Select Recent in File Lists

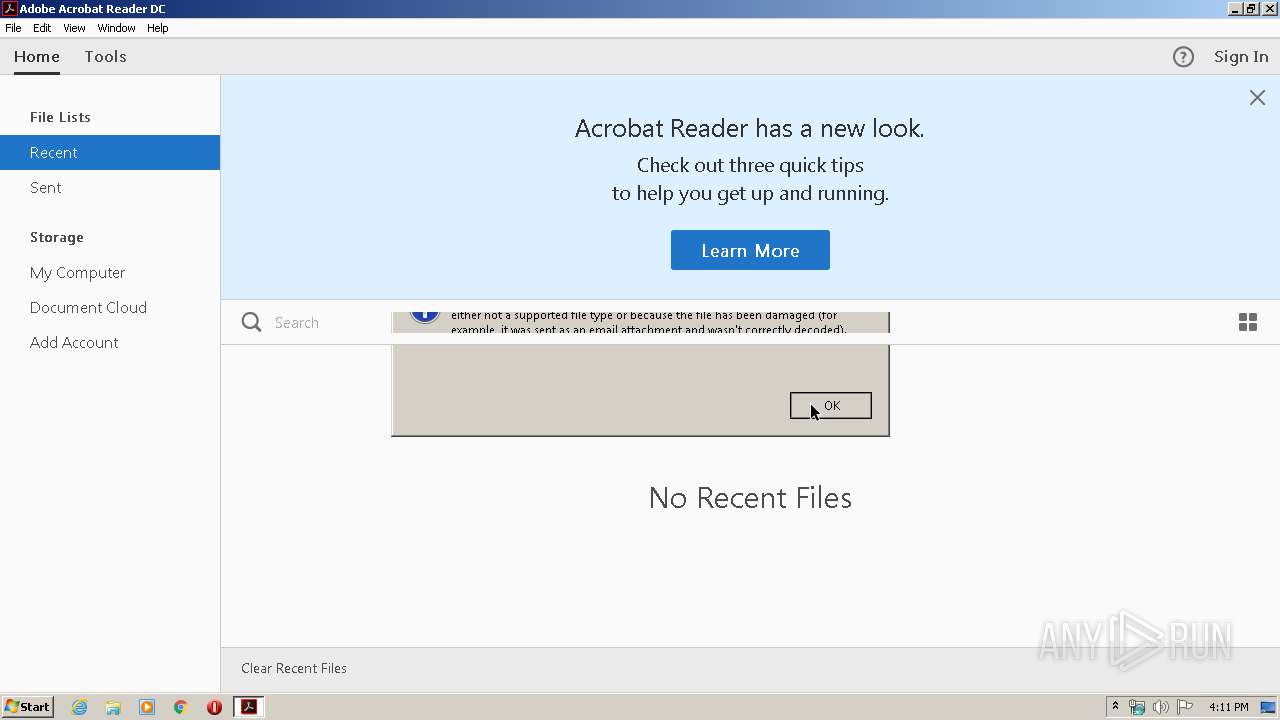point(110,153)
